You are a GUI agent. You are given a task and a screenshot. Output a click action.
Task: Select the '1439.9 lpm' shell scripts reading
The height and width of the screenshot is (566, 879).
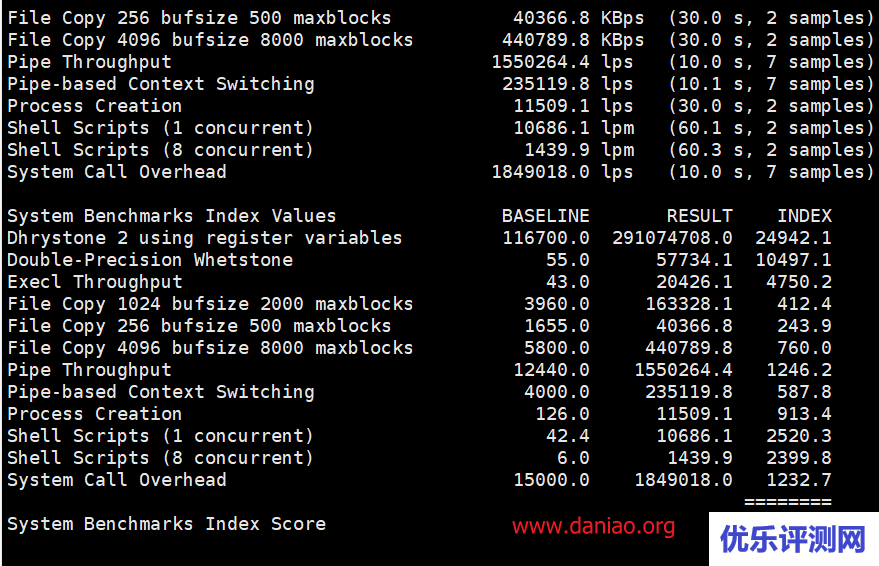[x=579, y=150]
